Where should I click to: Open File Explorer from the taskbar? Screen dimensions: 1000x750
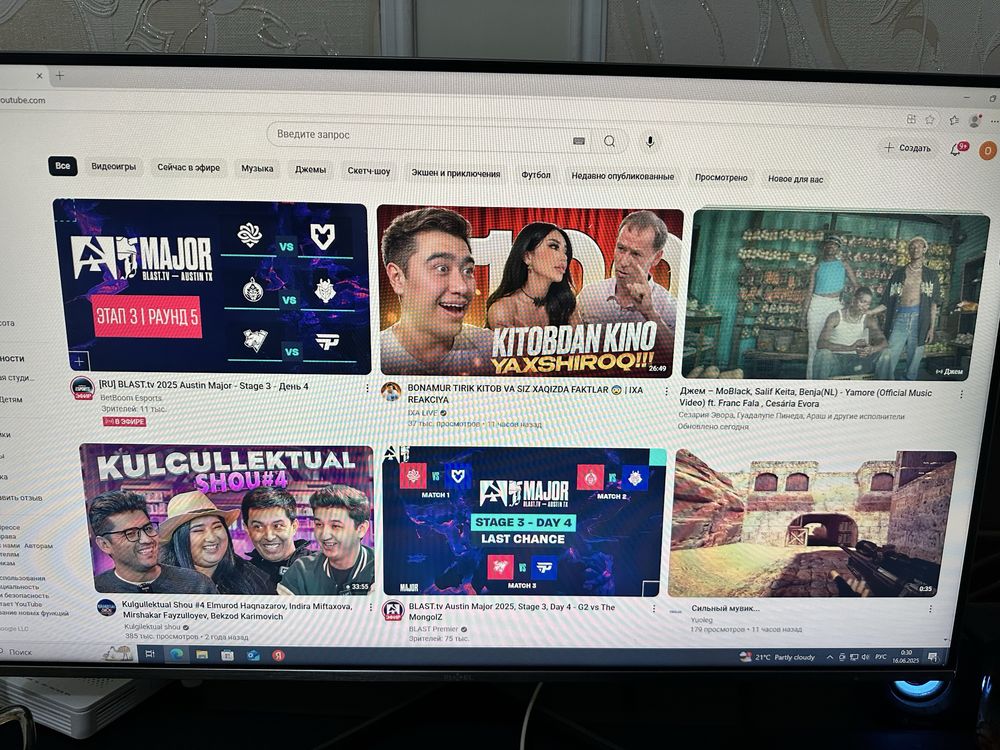(x=202, y=654)
